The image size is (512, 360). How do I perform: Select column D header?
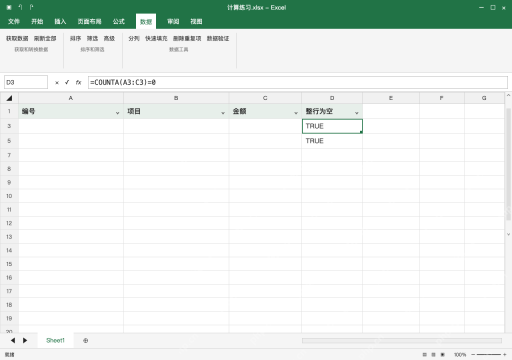pos(332,98)
